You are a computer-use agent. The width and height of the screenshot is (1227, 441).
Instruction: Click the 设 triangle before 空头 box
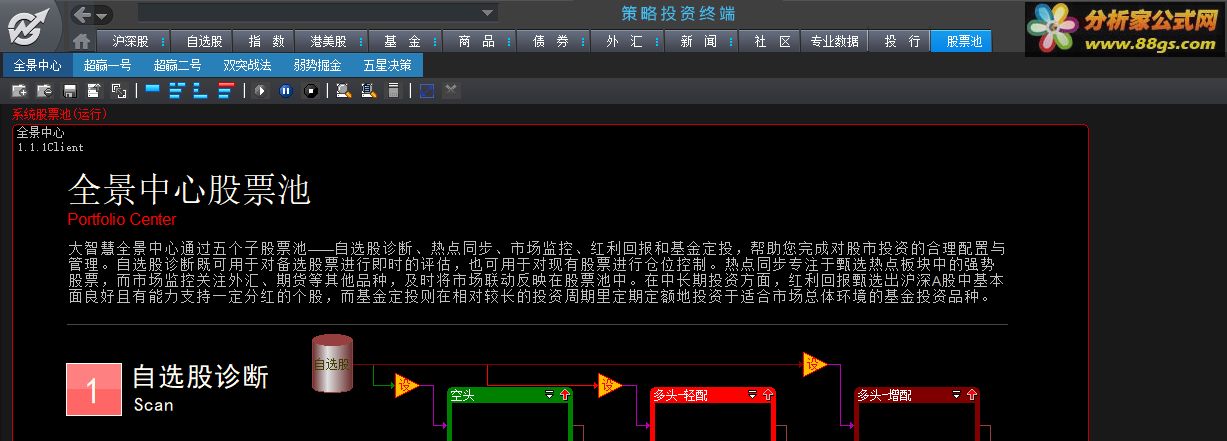click(x=405, y=385)
